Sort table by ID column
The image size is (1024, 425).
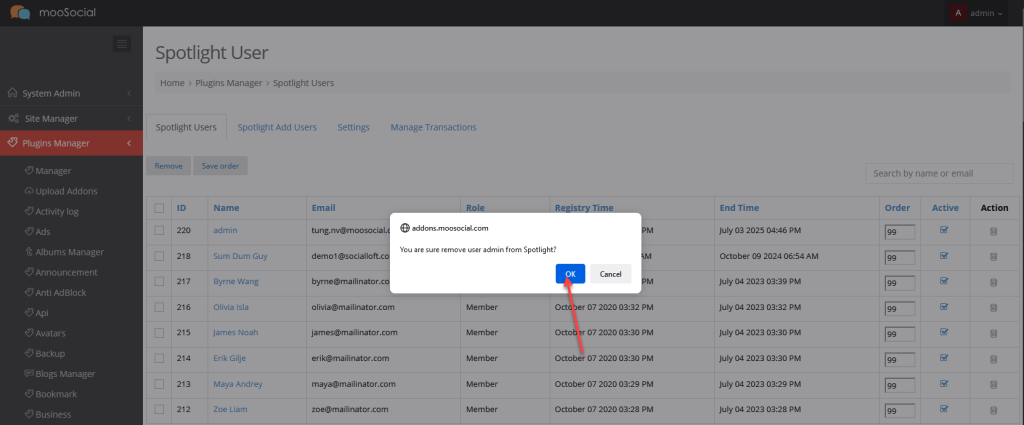(182, 208)
